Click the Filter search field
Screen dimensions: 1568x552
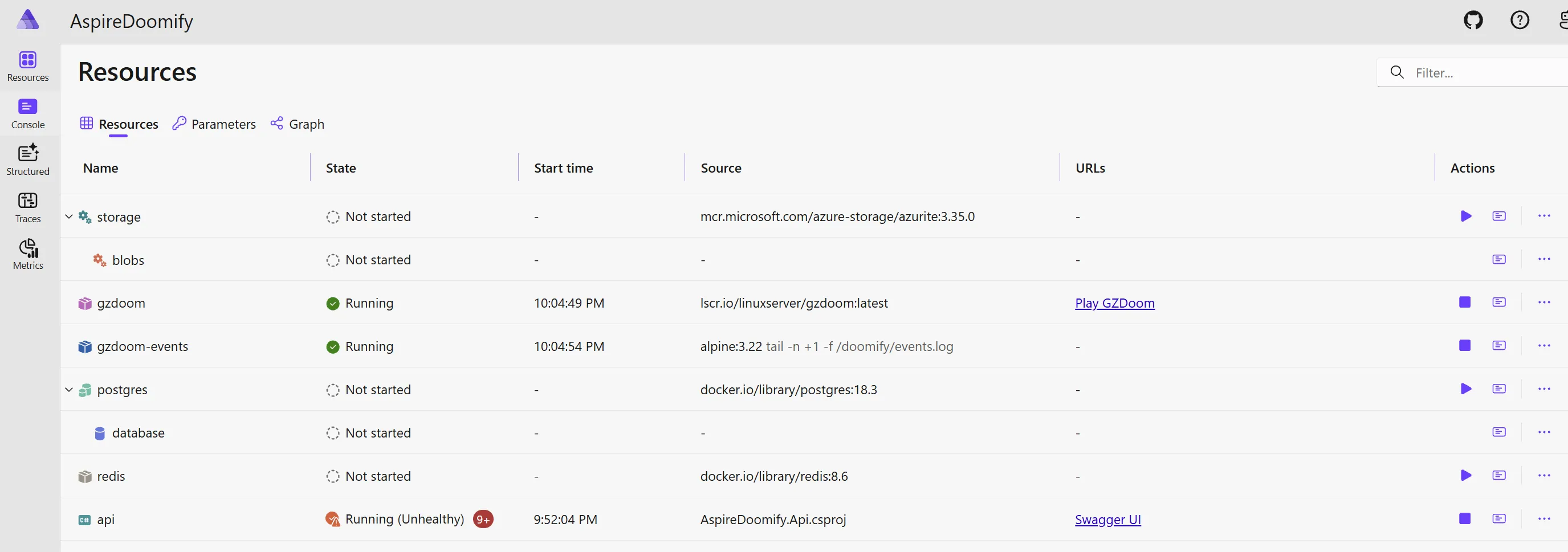click(x=1473, y=73)
